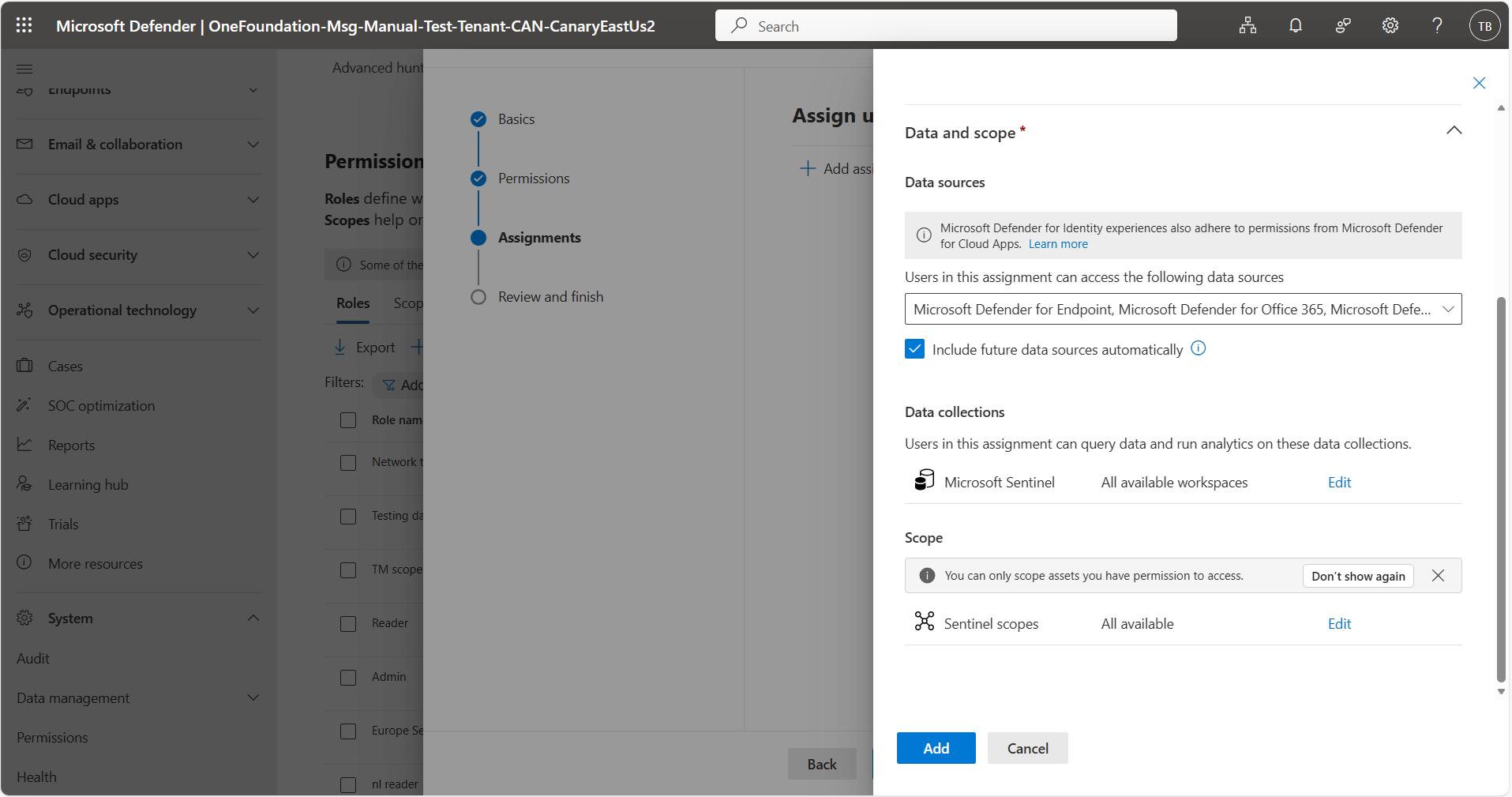Edit Sentinel scopes
Viewport: 1512px width, 797px height.
click(1339, 623)
